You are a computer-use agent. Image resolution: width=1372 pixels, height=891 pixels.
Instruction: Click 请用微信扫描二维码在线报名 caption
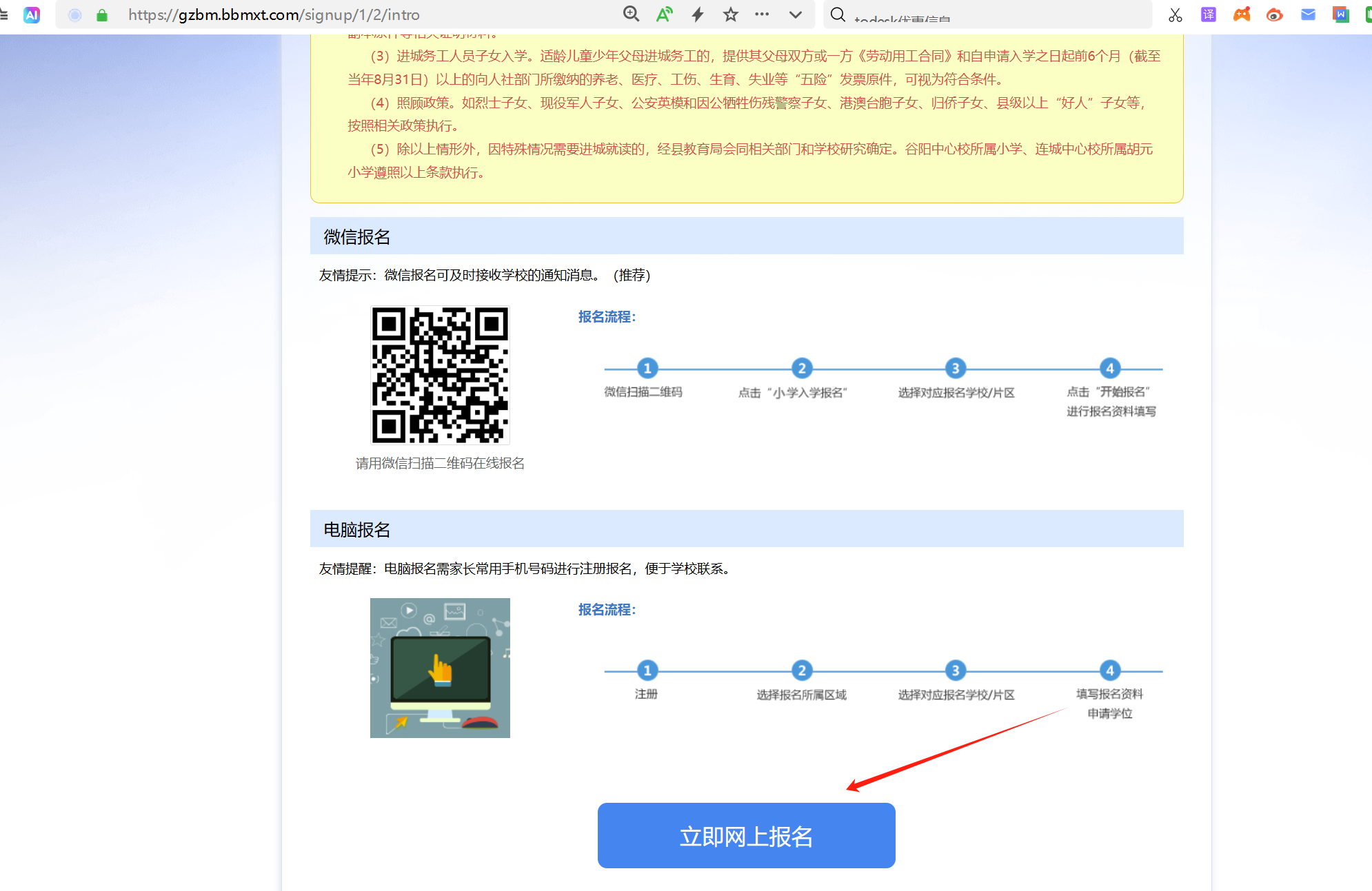[x=440, y=463]
